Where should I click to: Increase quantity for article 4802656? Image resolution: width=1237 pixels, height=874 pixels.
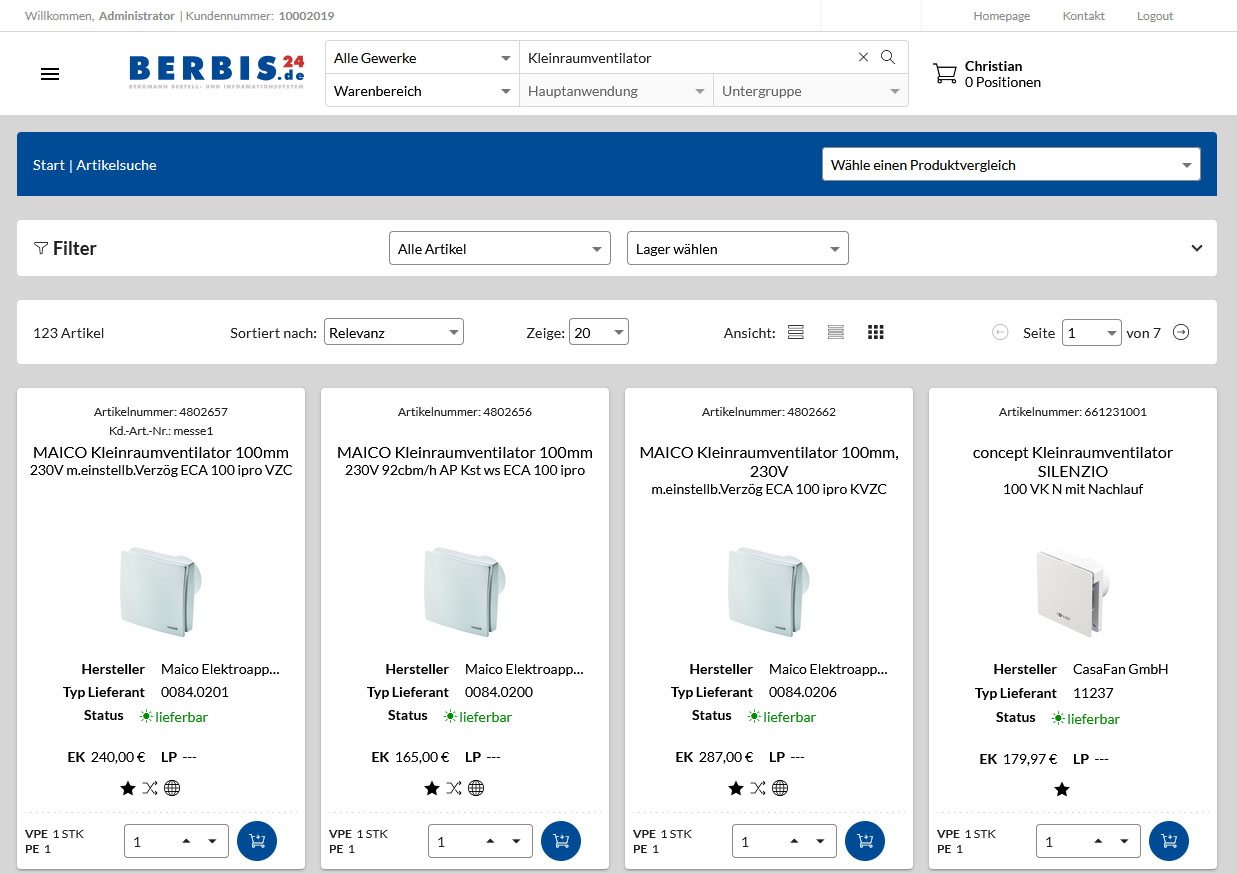point(490,841)
